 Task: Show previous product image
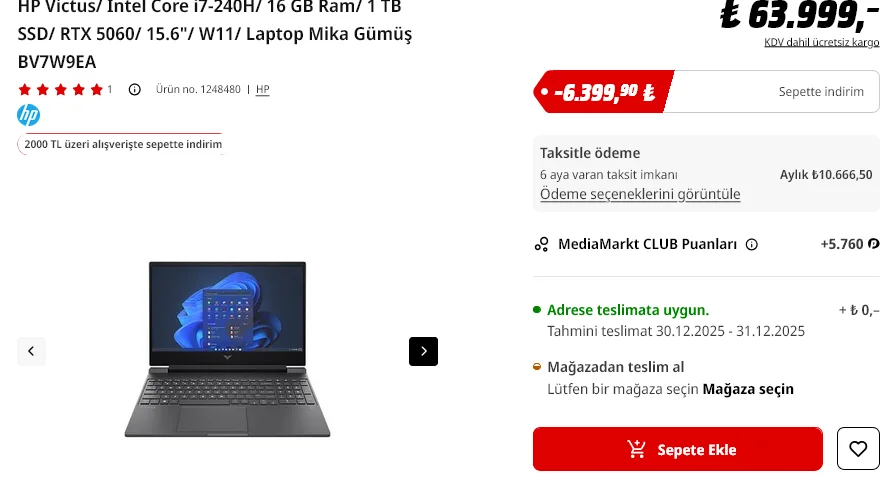31,351
